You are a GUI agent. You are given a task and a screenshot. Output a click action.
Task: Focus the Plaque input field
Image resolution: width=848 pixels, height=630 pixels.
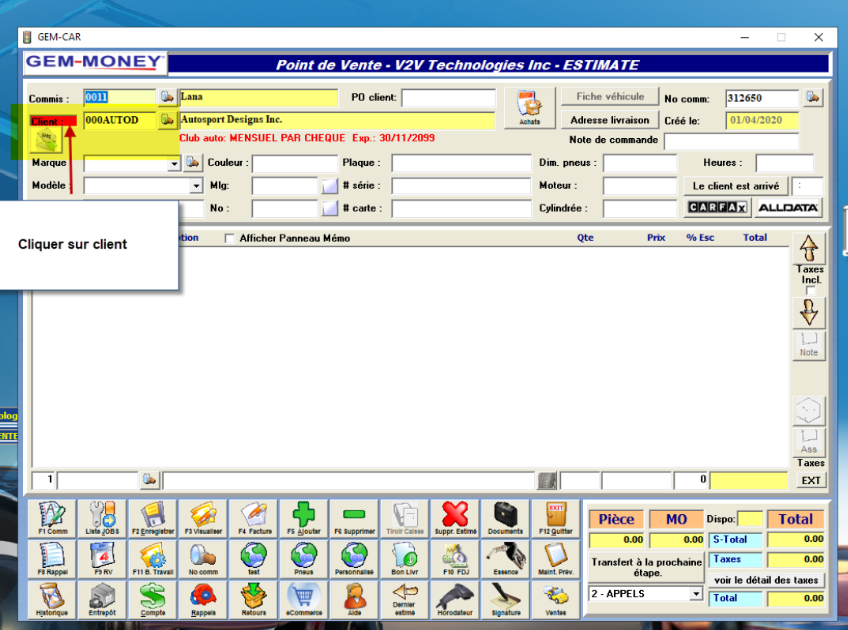coord(461,163)
